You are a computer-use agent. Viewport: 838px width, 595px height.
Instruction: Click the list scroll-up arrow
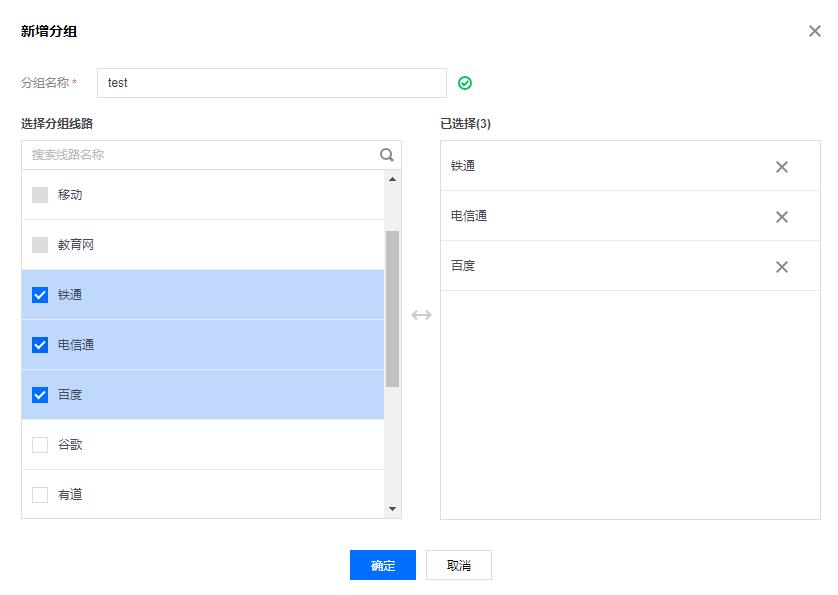(392, 179)
